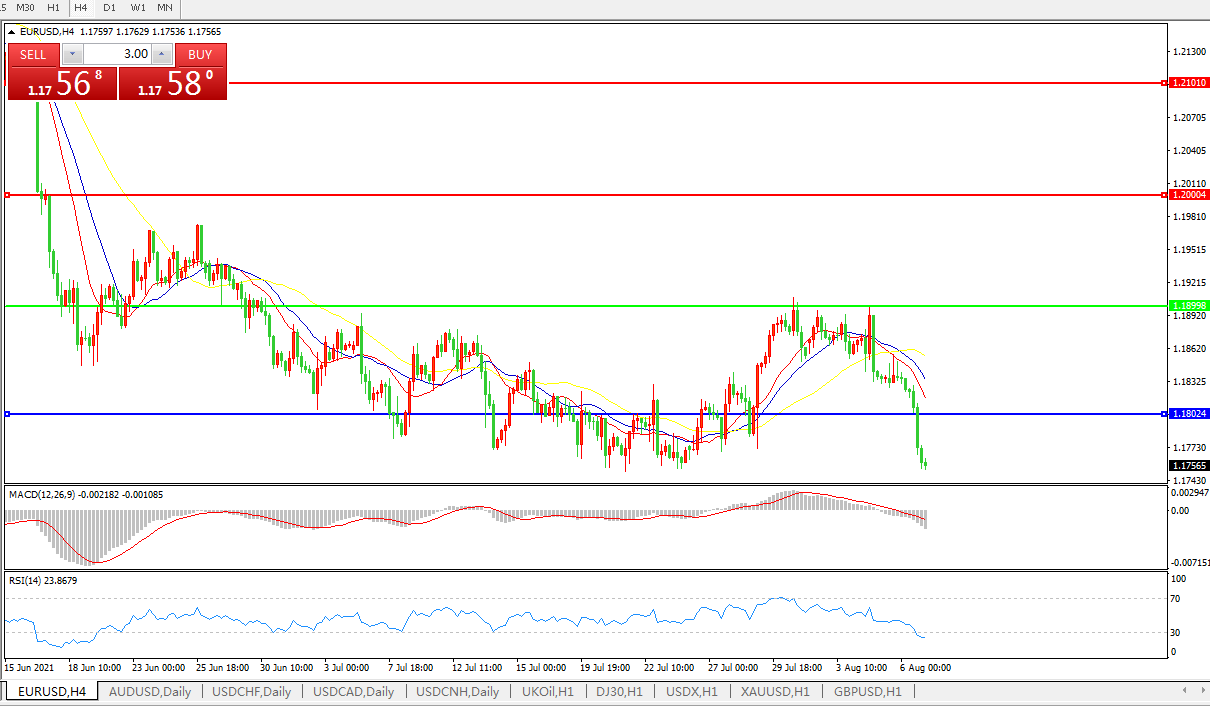Screen dimensions: 1210x706
Task: Select the blue horizontal line at 1.18024
Action: 300,413
